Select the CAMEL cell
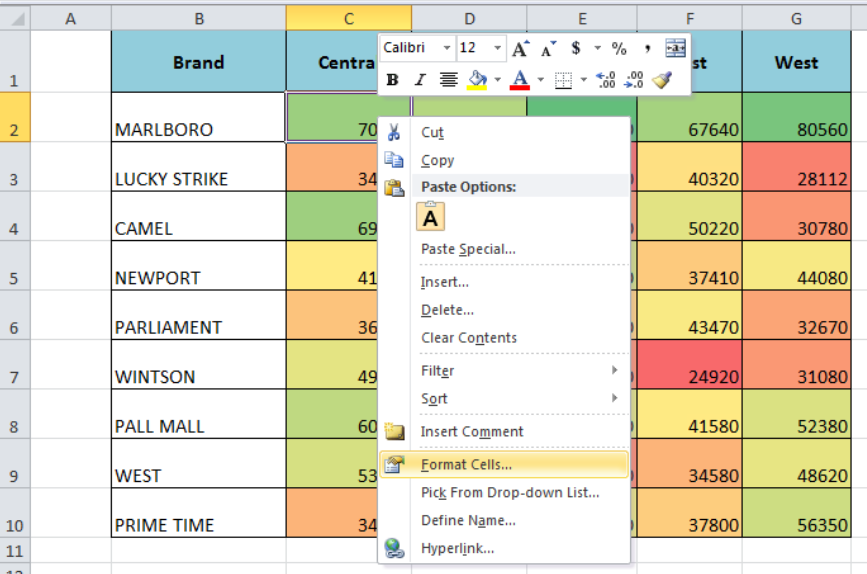867x574 pixels. pos(199,216)
